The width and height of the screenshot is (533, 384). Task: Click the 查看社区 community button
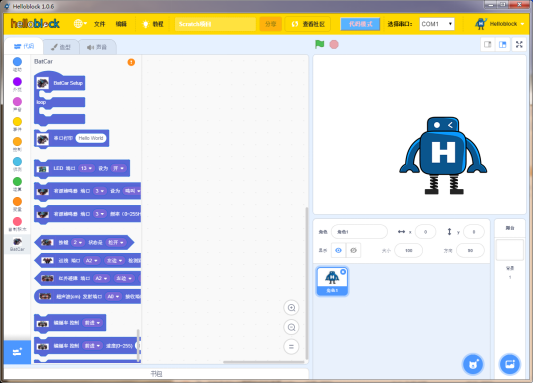308,24
